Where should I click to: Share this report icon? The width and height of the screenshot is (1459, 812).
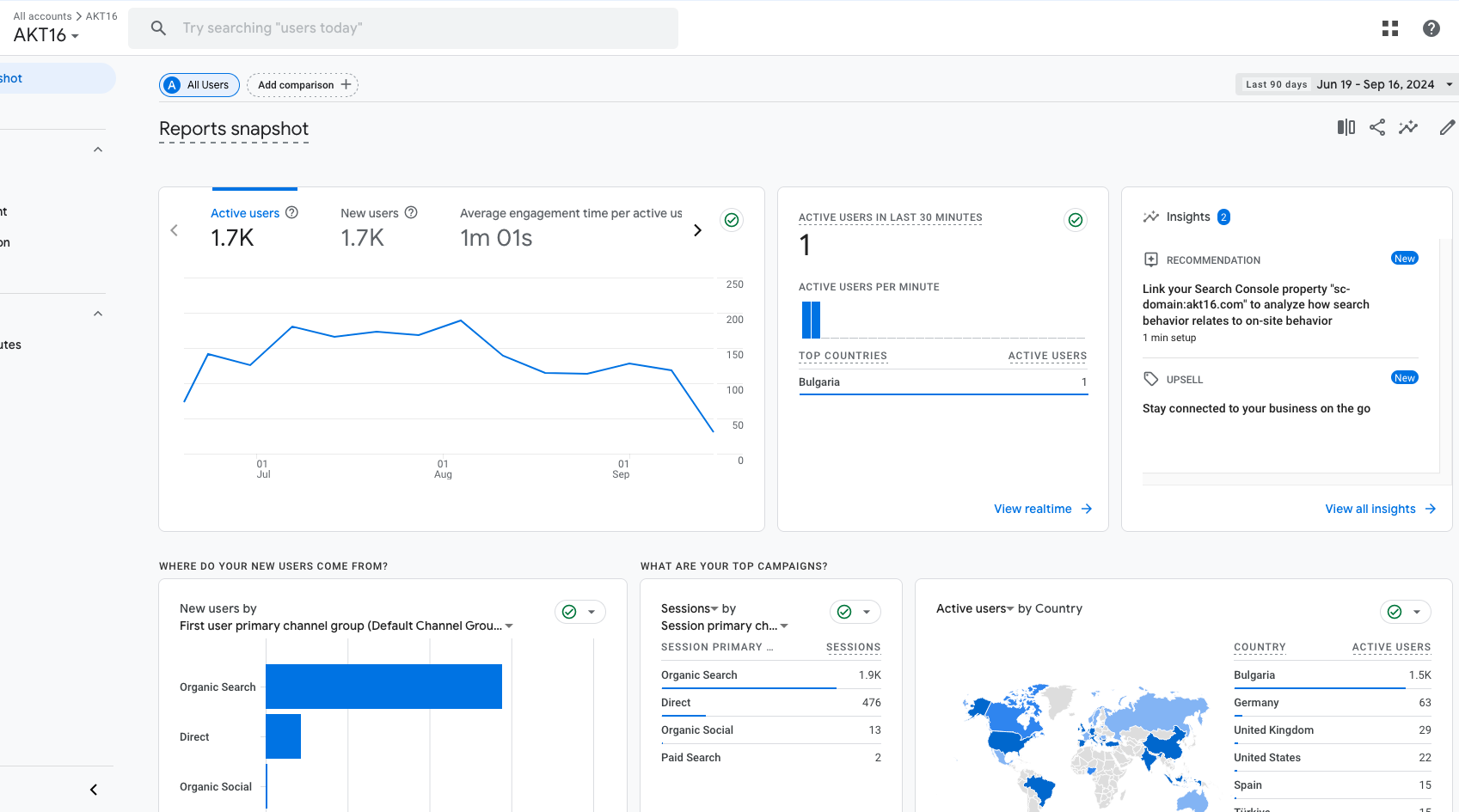pos(1377,127)
